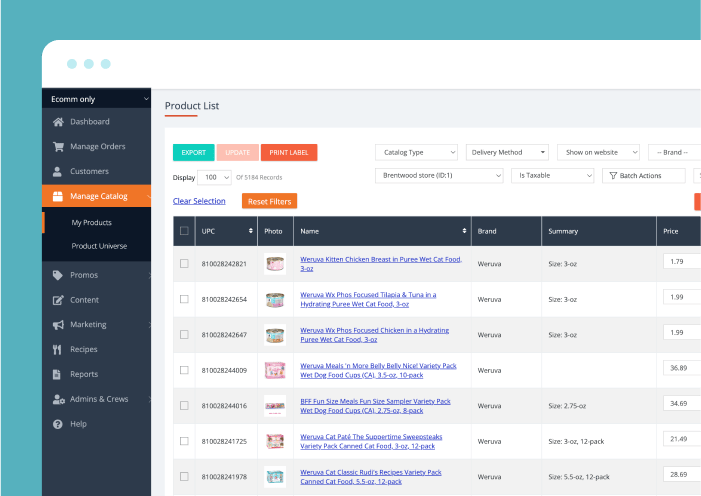Click Weruva Cat Classic Rudi's Recipes link
Screen dimensions: 701x496
click(371, 477)
